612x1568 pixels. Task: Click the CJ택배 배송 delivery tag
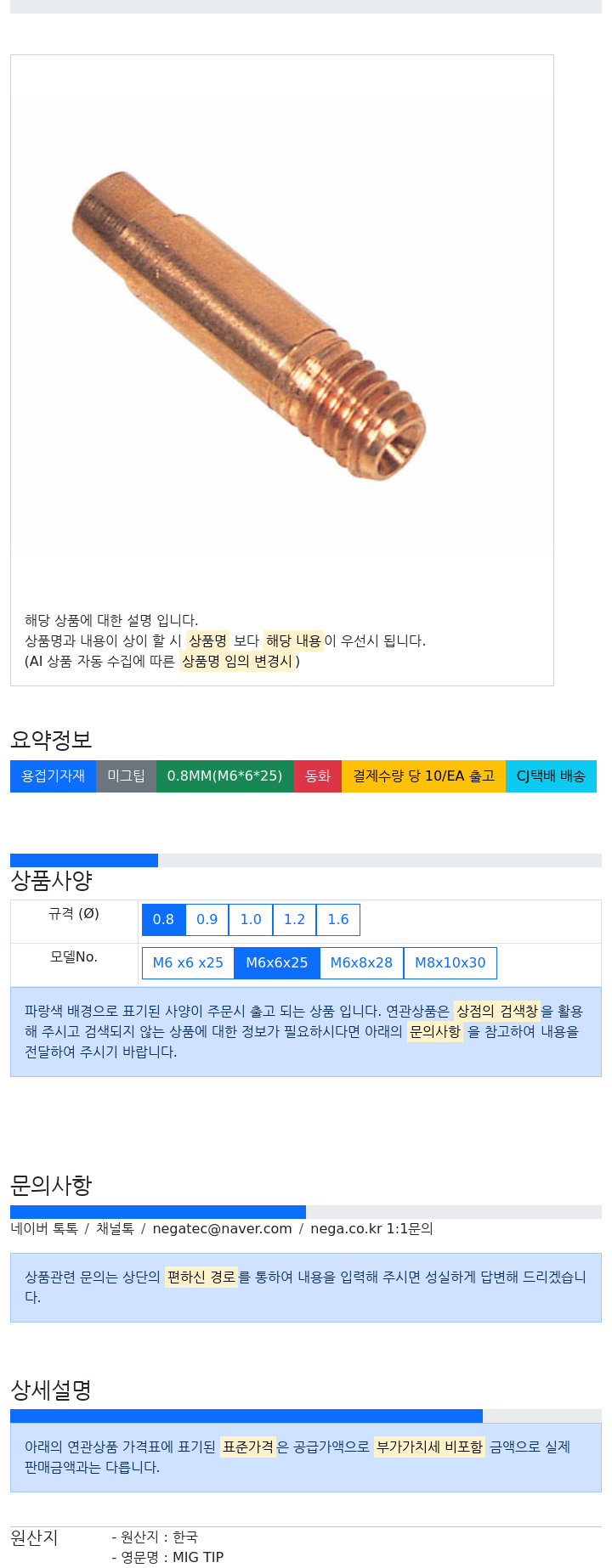click(x=551, y=776)
